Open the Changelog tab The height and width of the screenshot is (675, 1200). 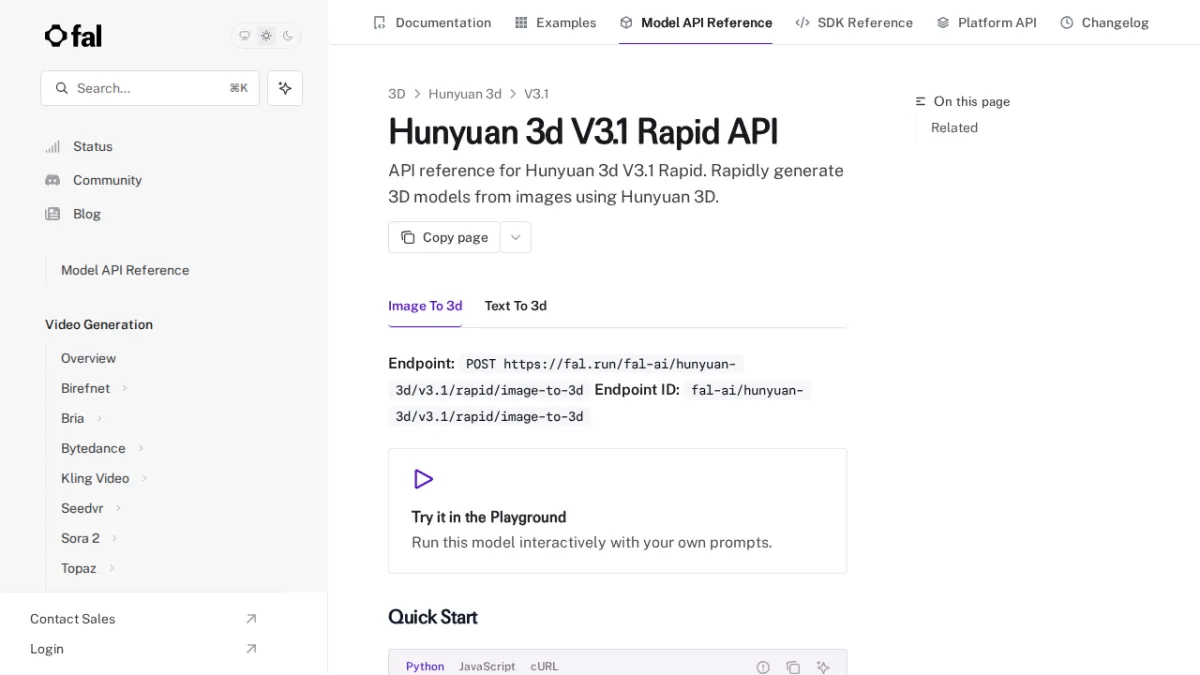click(x=1104, y=22)
